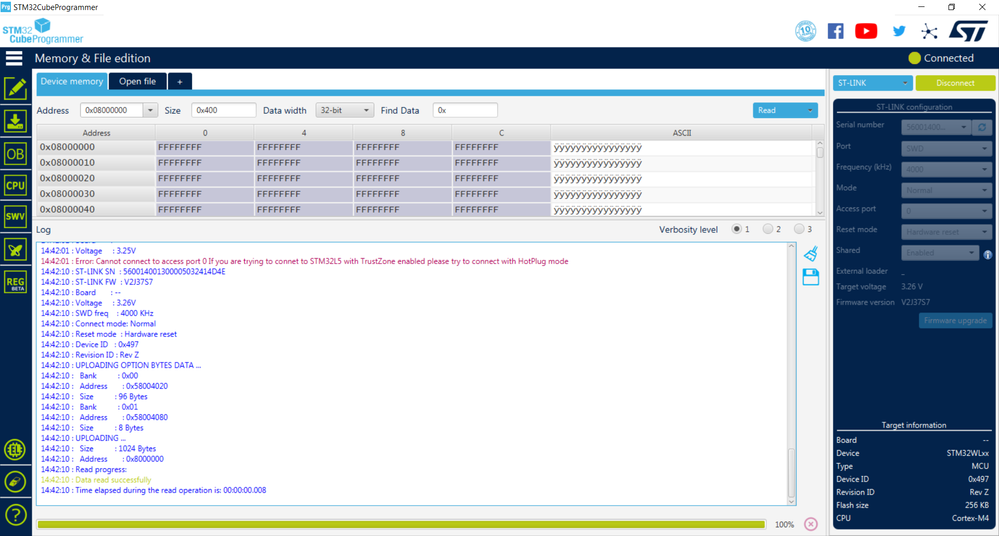Viewport: 999px width, 536px height.
Task: Open the SWV viewer icon
Action: click(15, 217)
